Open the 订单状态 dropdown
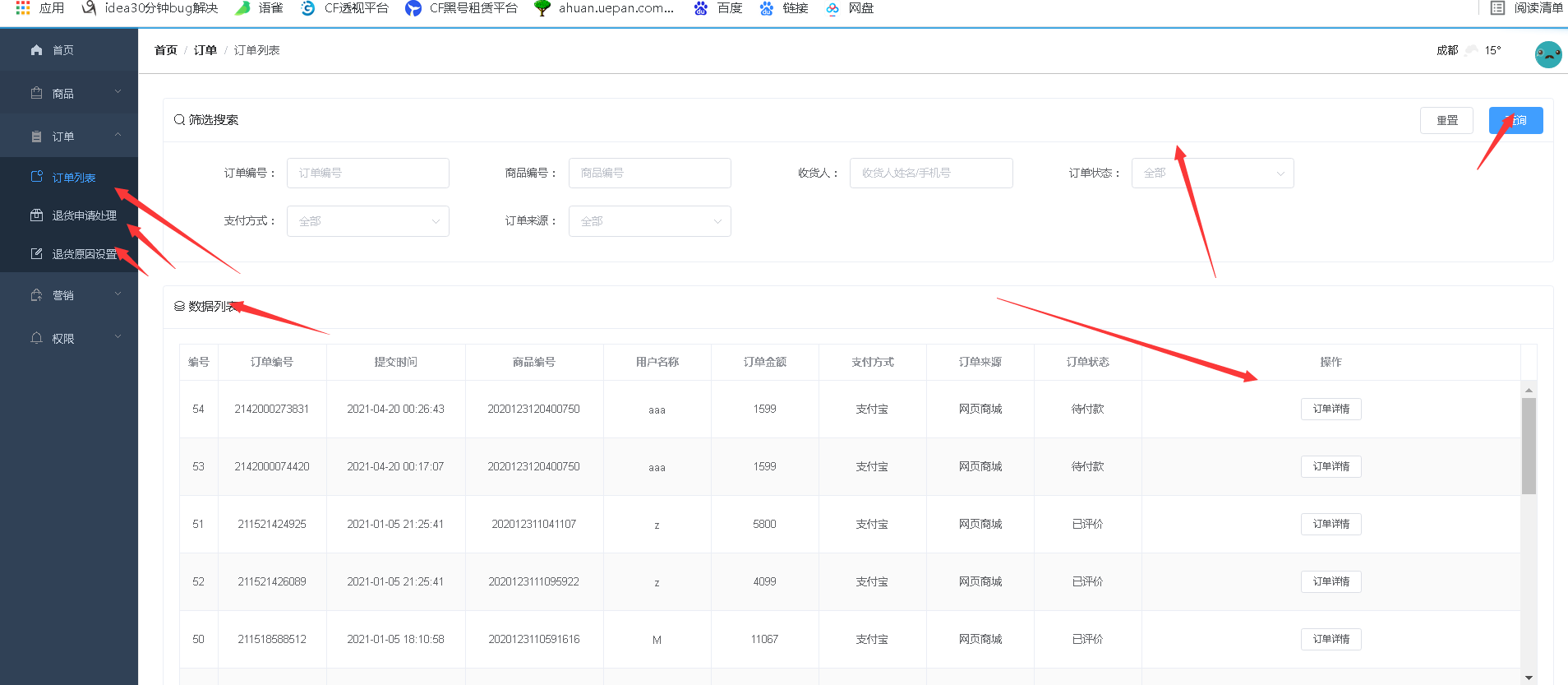This screenshot has width=1568, height=685. tap(1212, 173)
